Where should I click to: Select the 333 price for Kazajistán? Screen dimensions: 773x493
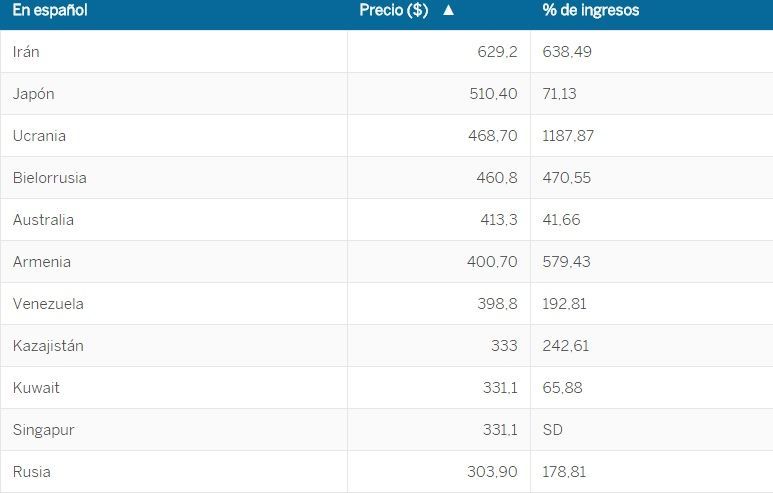pos(504,346)
